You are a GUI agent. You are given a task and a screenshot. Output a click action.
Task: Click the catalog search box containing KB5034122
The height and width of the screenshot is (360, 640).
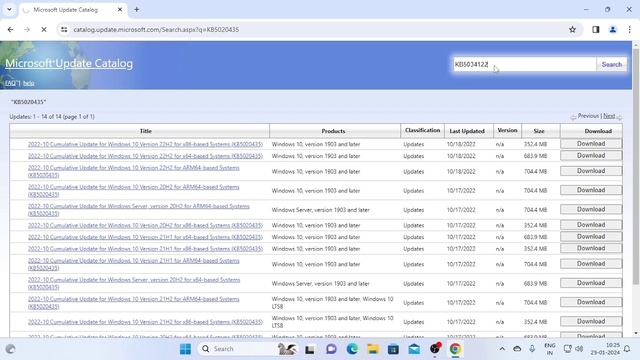(x=524, y=64)
